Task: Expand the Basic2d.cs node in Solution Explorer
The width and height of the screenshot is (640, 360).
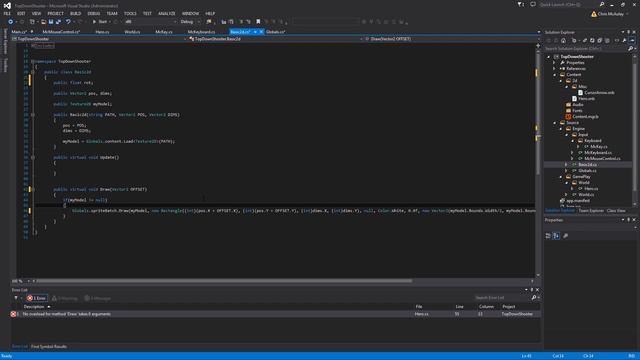Action: (566, 164)
